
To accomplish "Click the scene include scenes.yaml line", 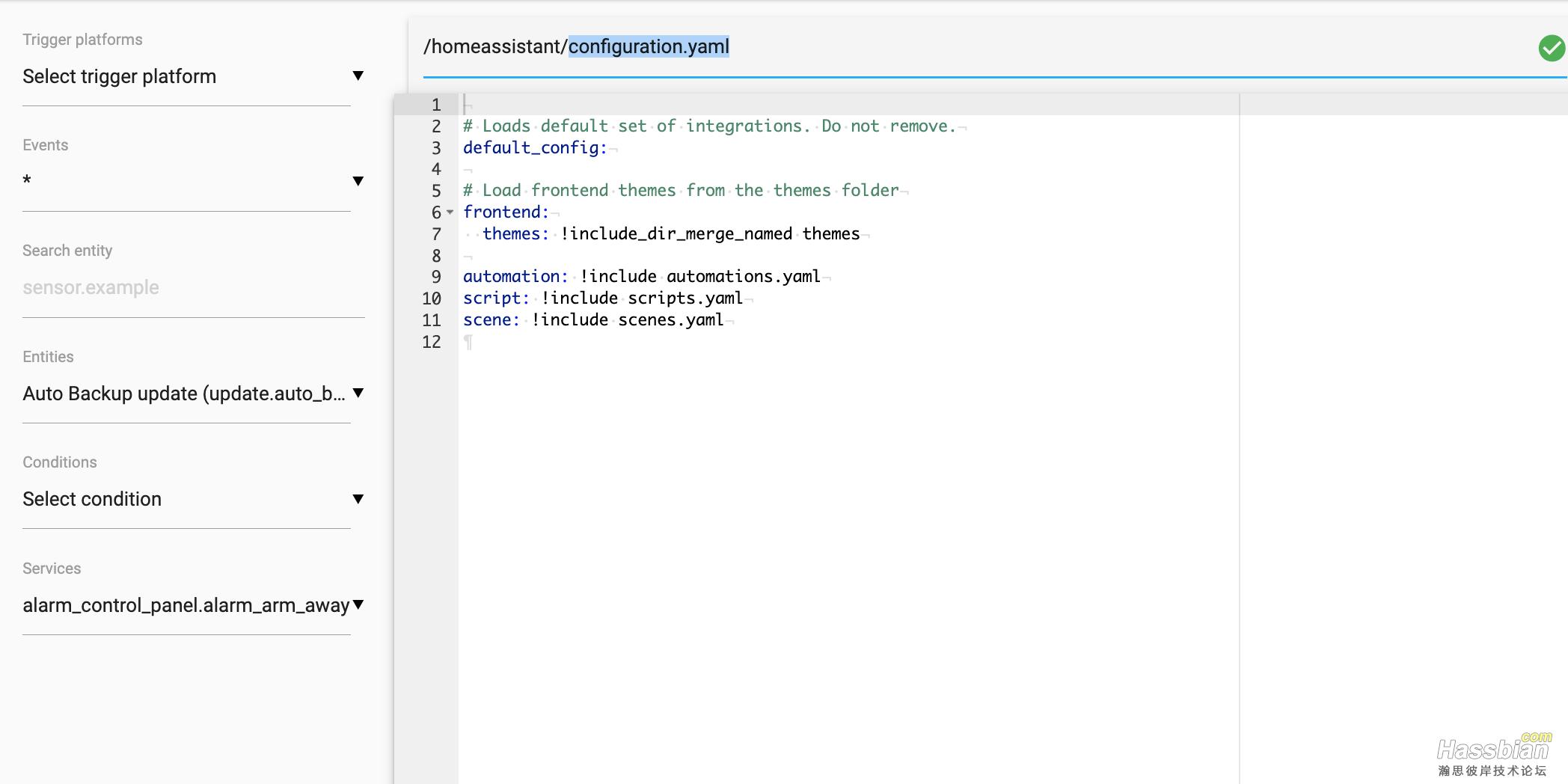I will pos(593,320).
